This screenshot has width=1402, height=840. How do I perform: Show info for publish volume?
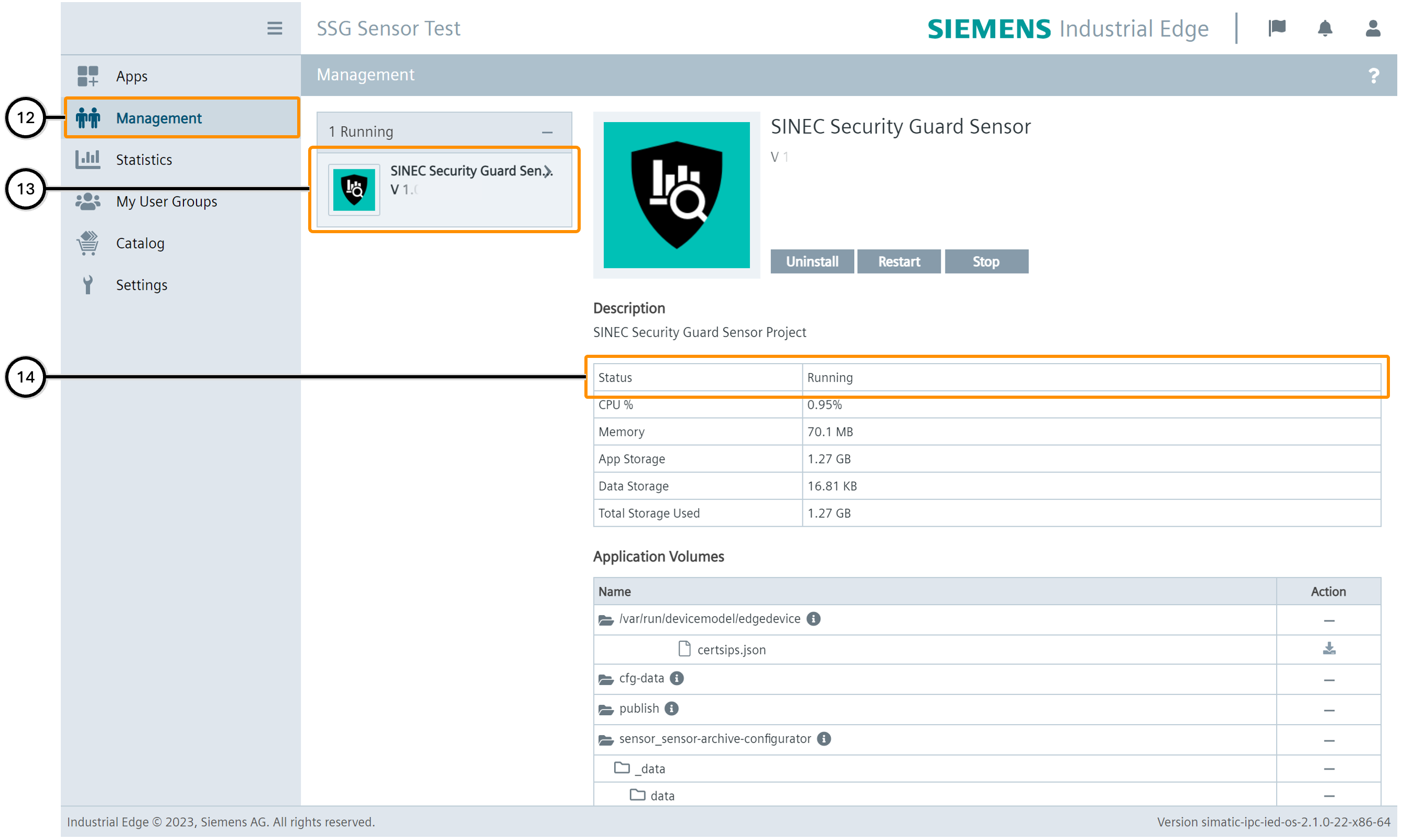(671, 708)
